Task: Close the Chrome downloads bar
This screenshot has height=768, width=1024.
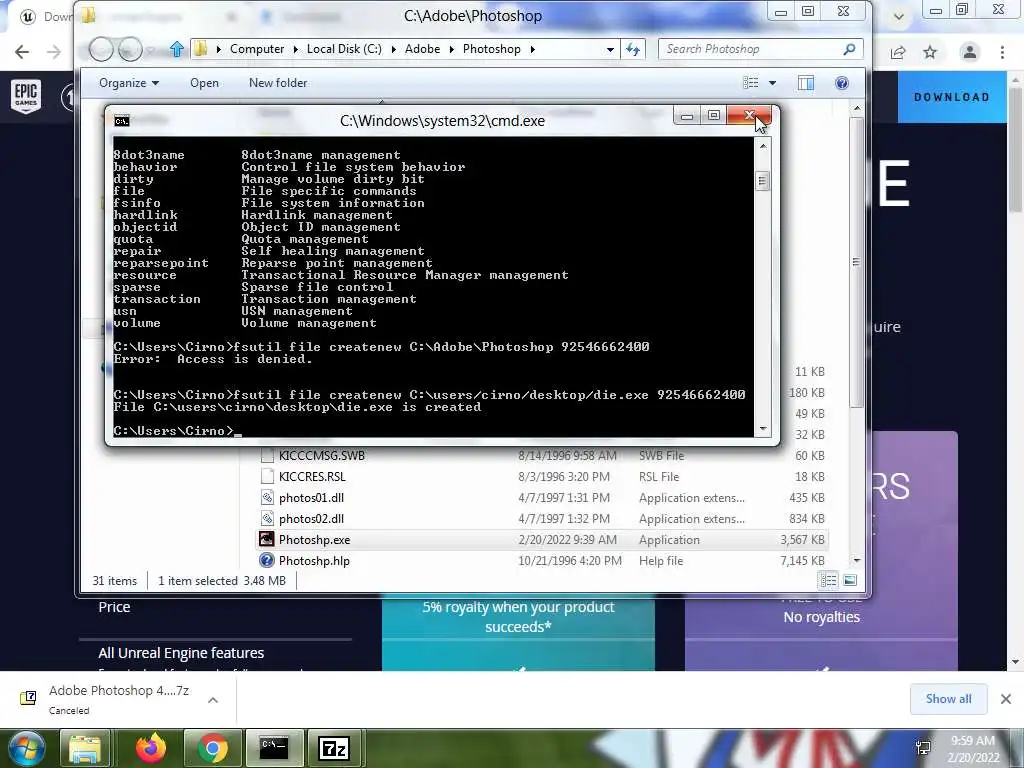Action: [1006, 699]
